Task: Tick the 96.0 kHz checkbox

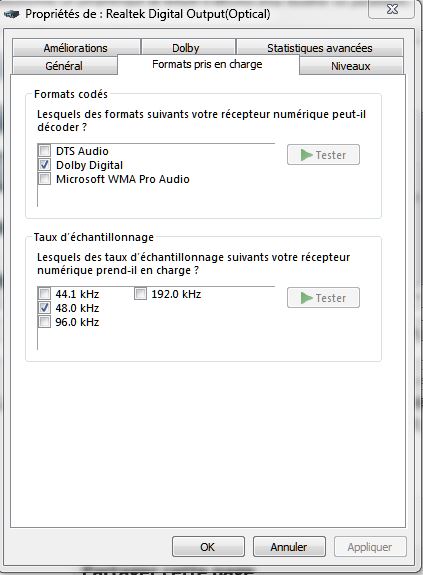Action: coord(45,322)
